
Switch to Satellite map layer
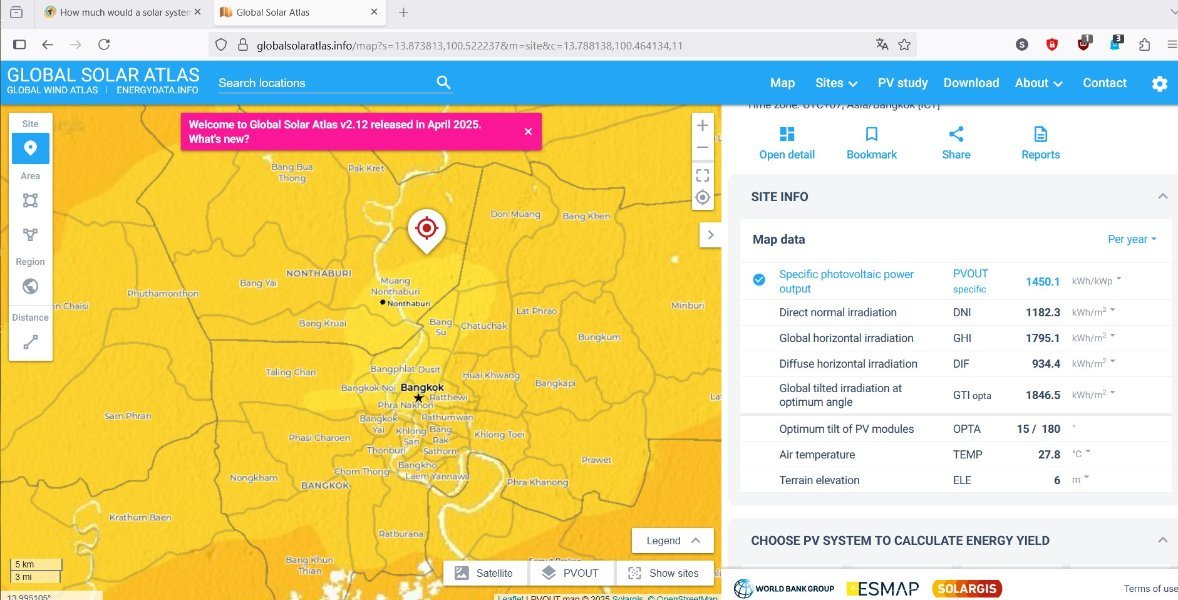[x=484, y=573]
